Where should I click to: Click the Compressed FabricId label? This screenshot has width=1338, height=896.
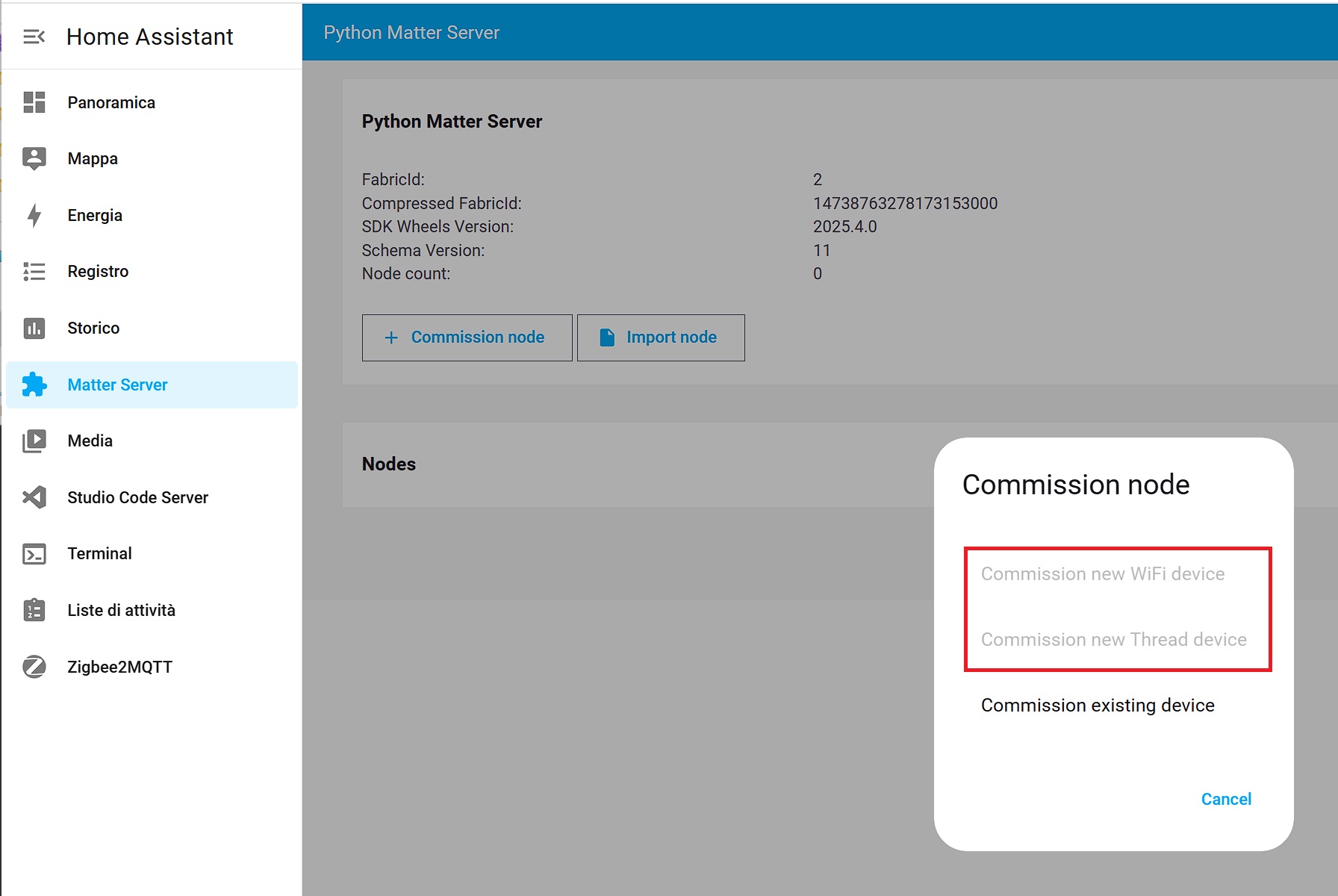coord(442,203)
